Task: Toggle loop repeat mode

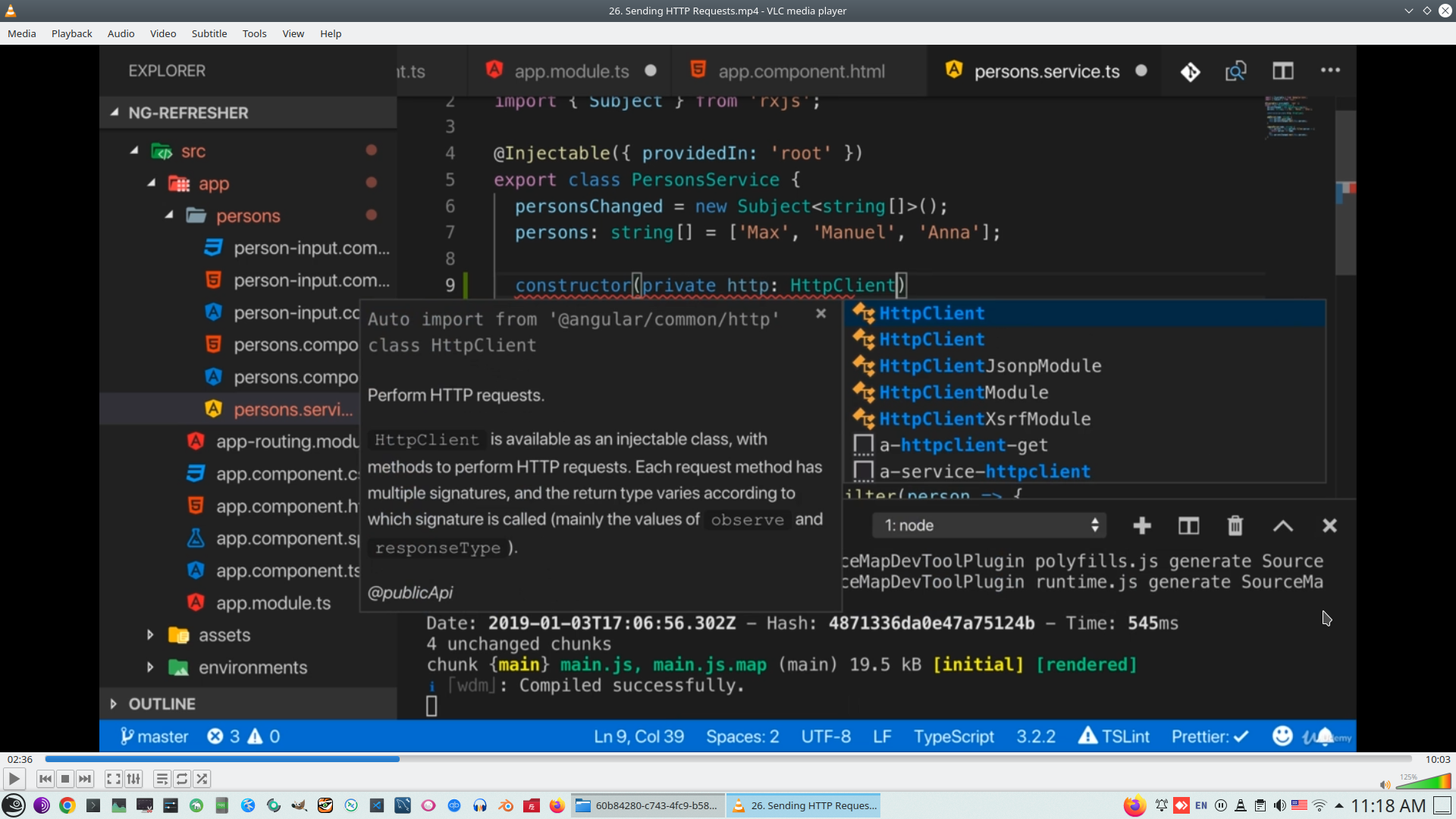Action: click(182, 779)
